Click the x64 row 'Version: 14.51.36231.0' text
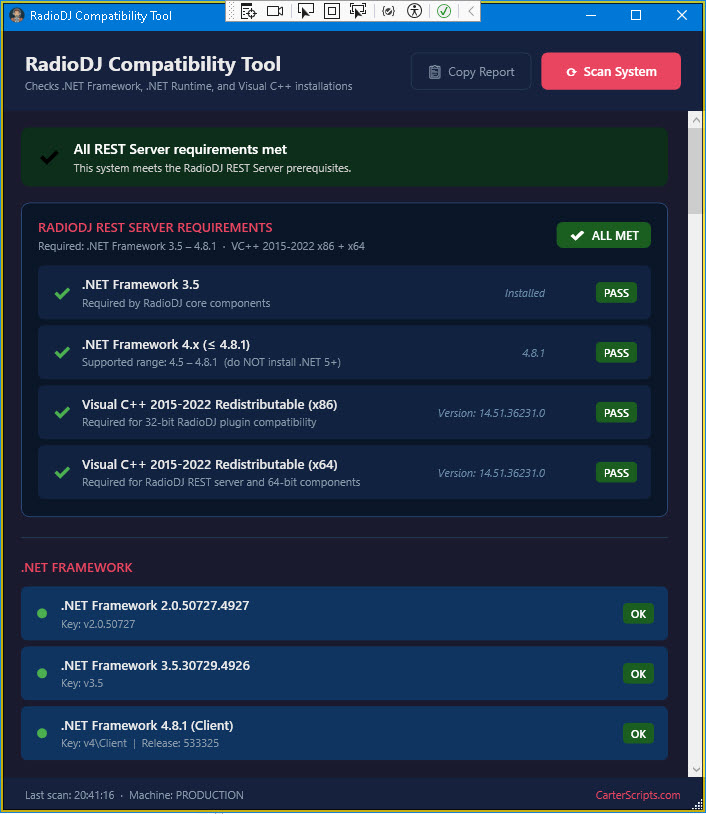Viewport: 706px width, 814px height. [x=491, y=473]
